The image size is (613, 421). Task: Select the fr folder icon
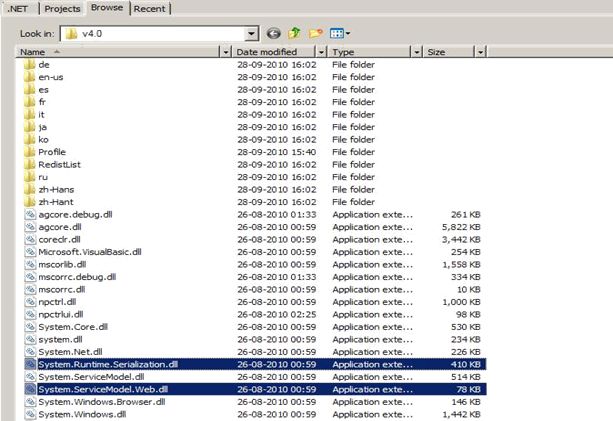(x=30, y=102)
